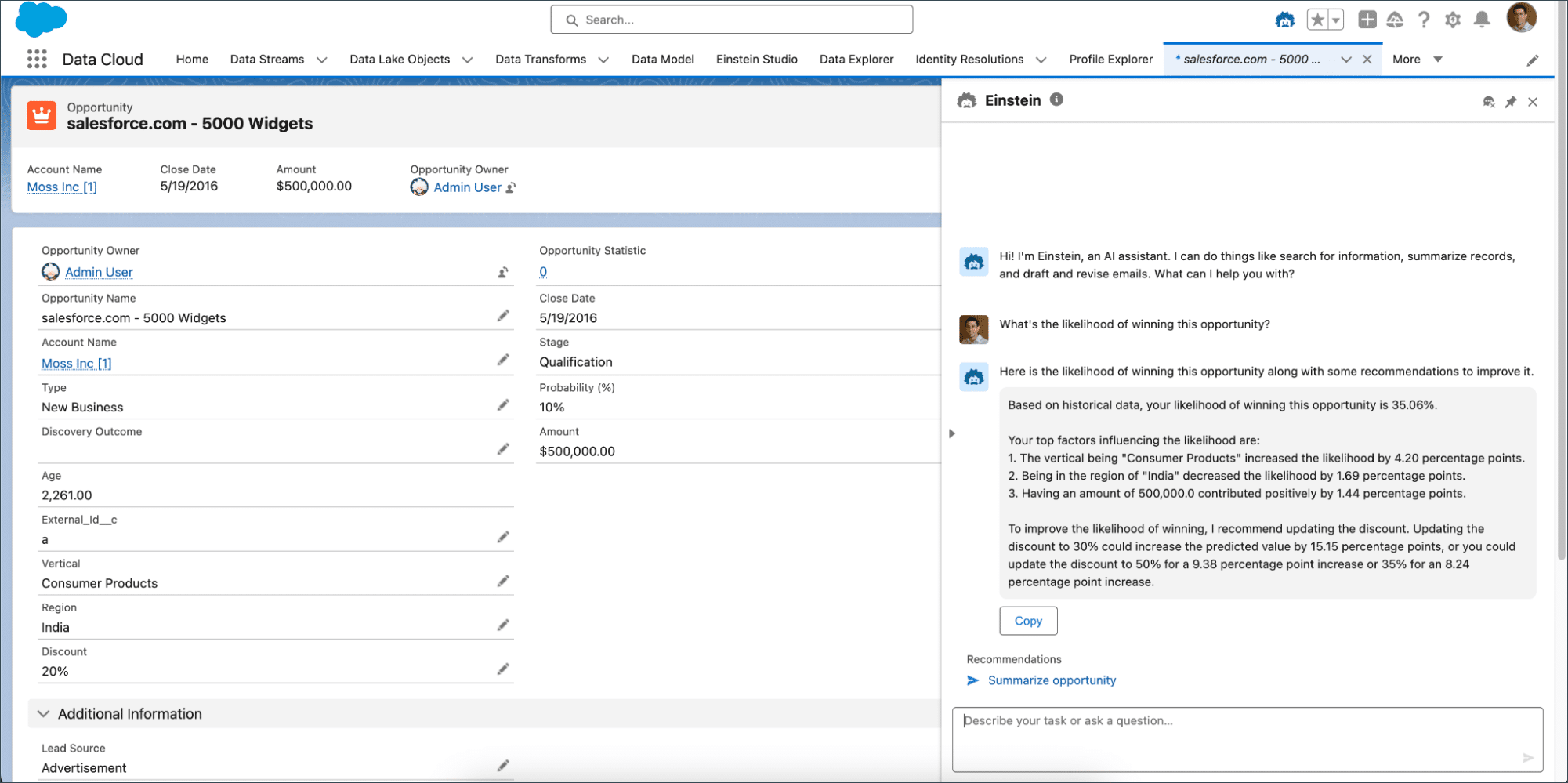Open Data Explorer tab
This screenshot has height=783, width=1568.
point(856,60)
